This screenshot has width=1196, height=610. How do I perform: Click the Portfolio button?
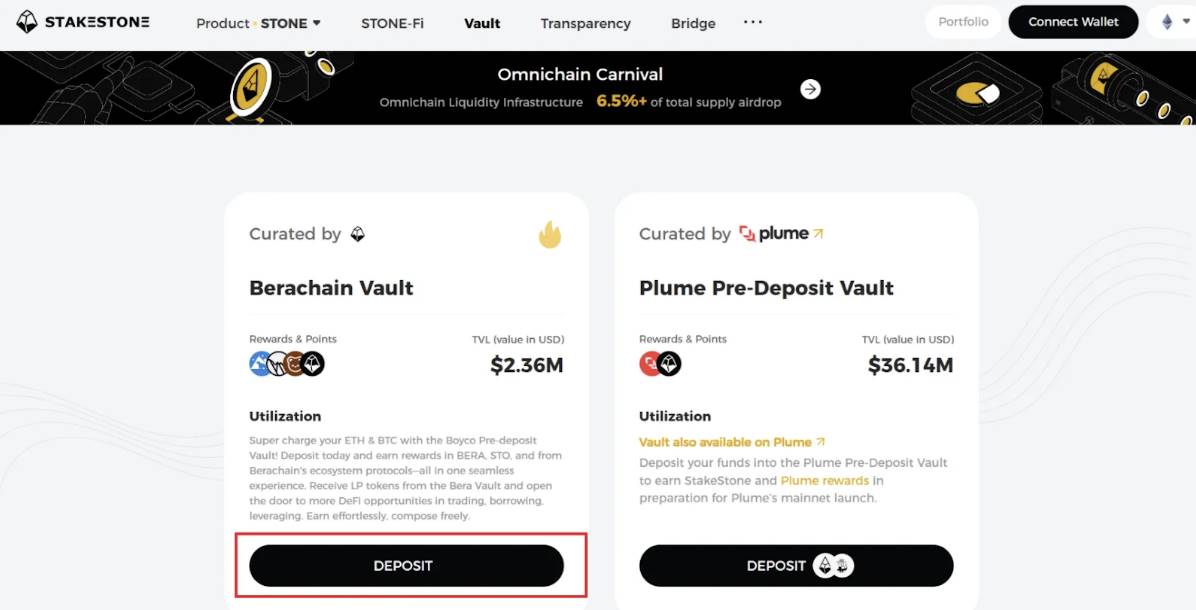click(x=963, y=22)
